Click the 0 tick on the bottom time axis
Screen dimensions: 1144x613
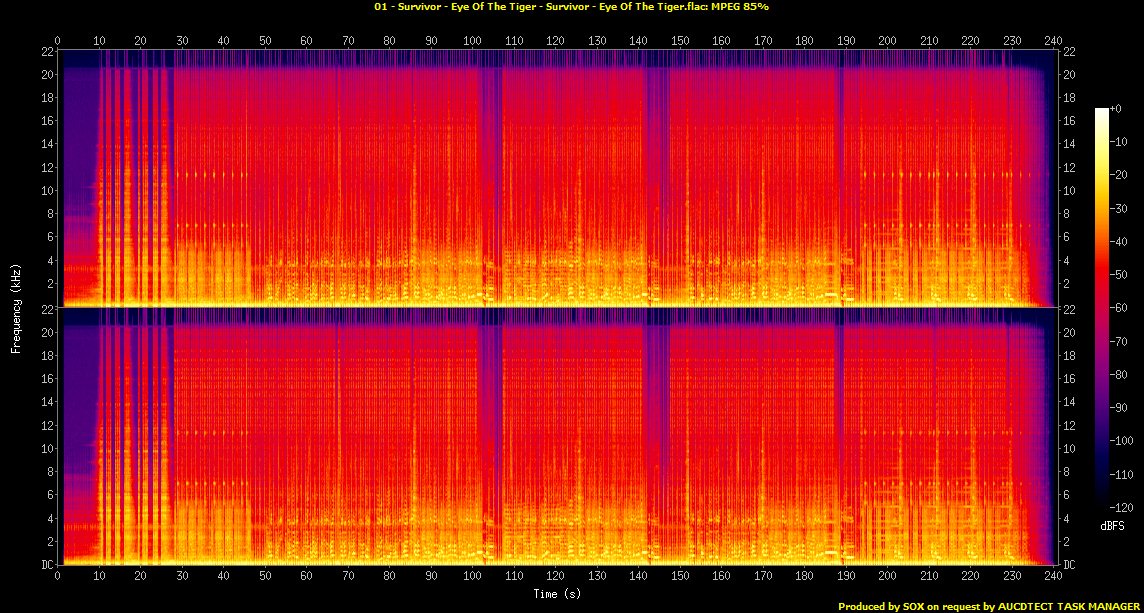[58, 577]
